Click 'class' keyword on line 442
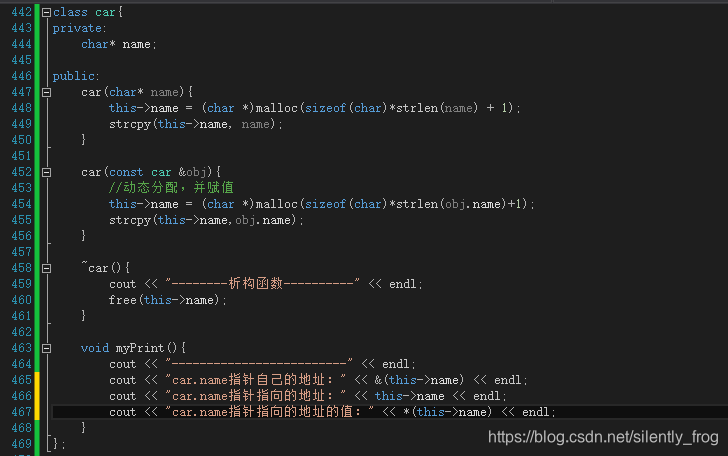 70,12
